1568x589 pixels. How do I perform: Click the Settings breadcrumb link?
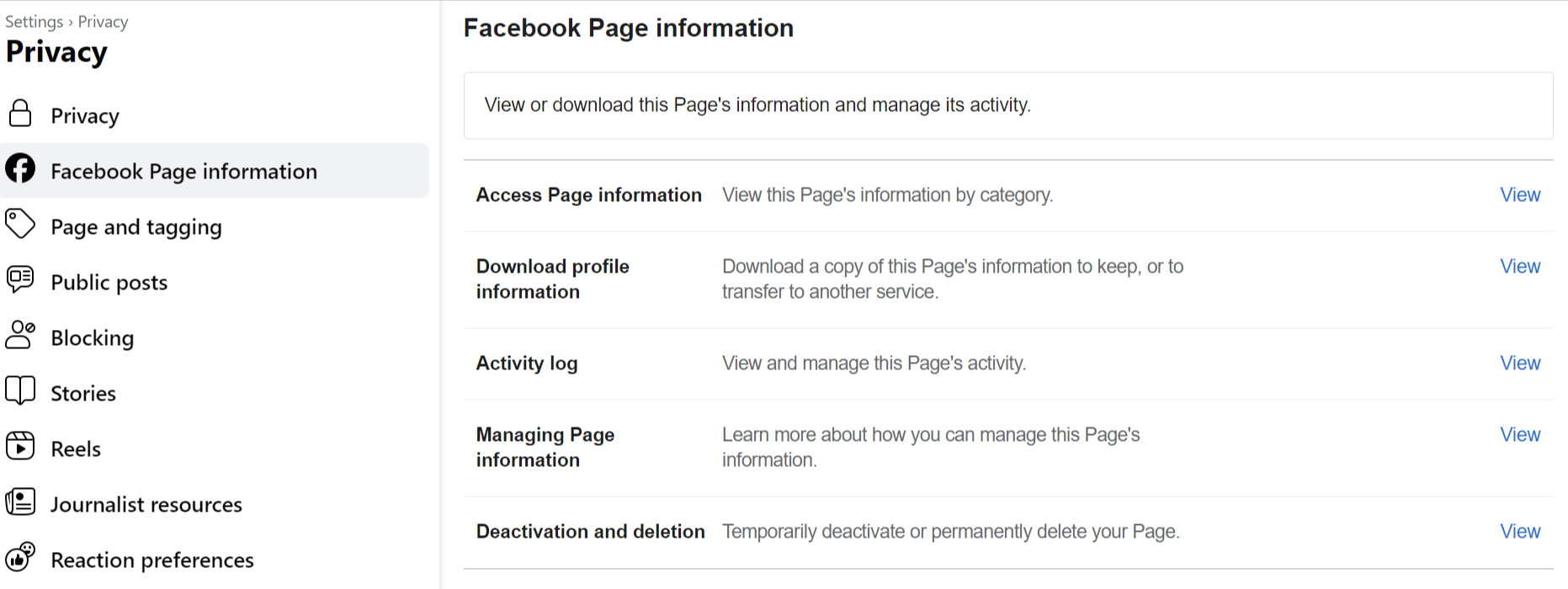pos(35,22)
